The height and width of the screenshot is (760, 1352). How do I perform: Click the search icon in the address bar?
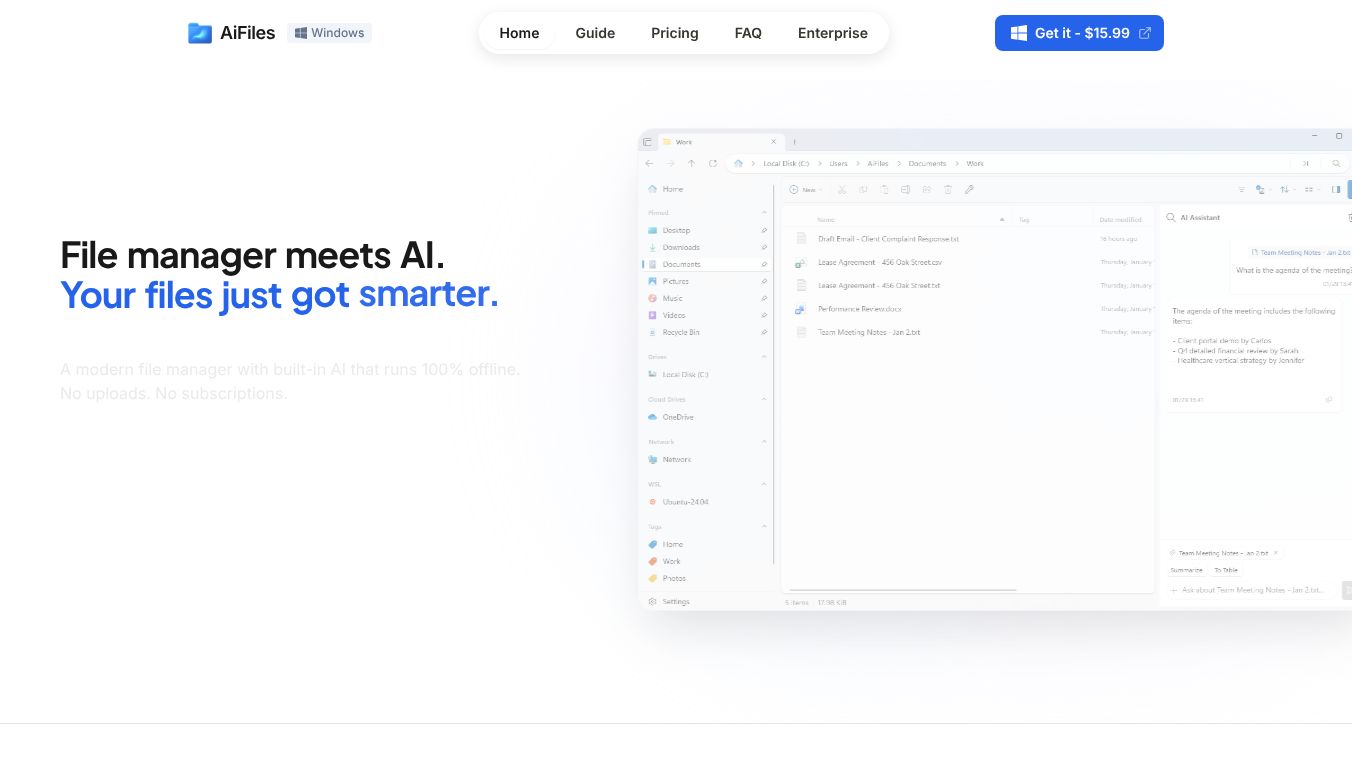1337,163
